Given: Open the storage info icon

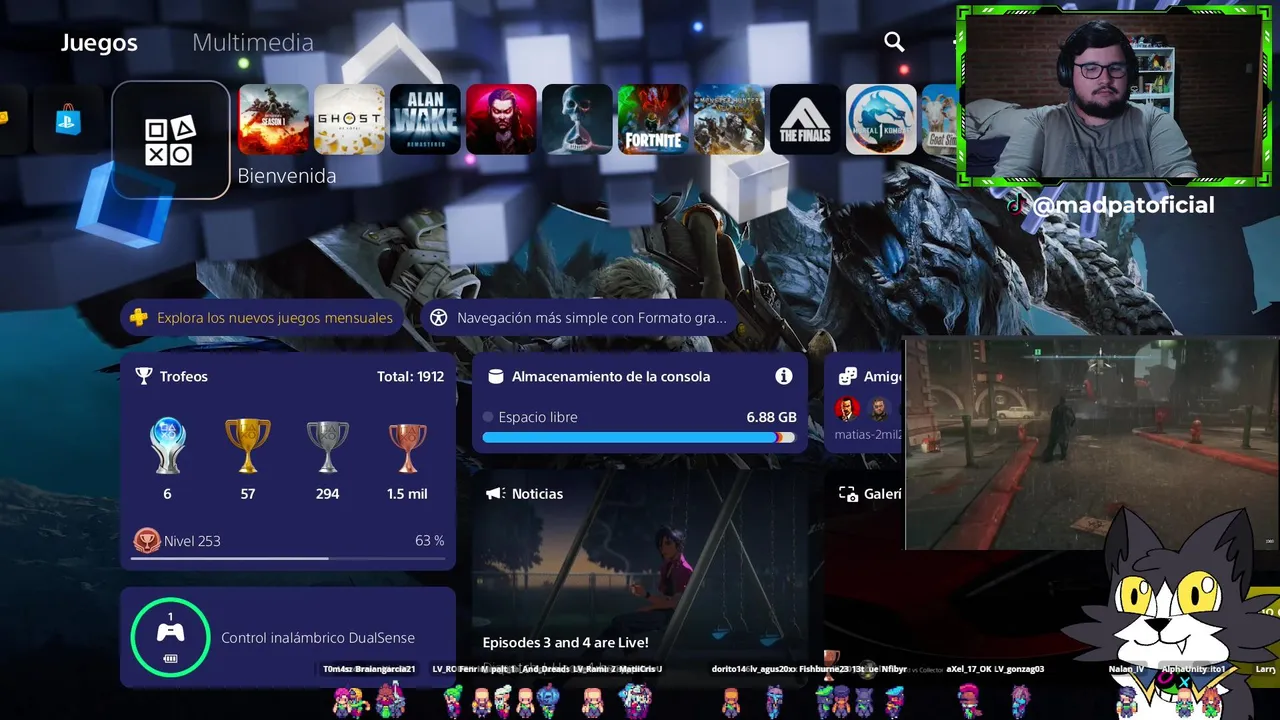Looking at the screenshot, I should pyautogui.click(x=784, y=376).
